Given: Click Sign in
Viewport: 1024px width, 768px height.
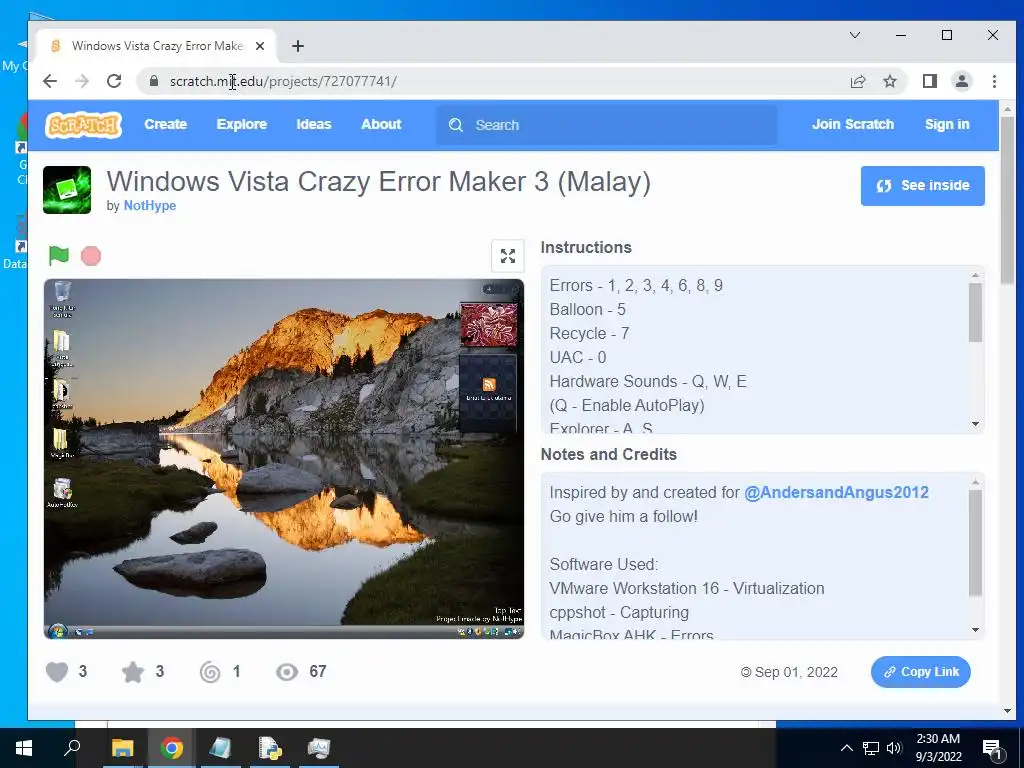Looking at the screenshot, I should tap(947, 125).
